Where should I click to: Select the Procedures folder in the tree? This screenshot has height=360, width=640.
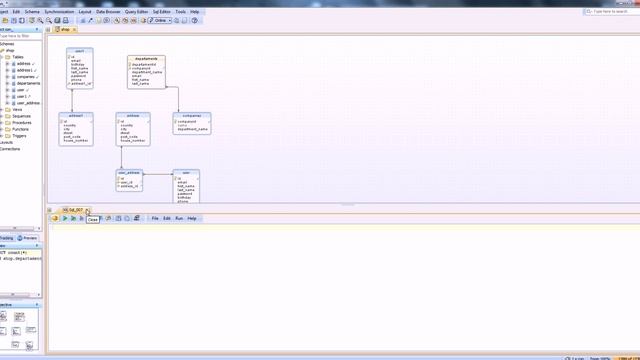(x=22, y=122)
